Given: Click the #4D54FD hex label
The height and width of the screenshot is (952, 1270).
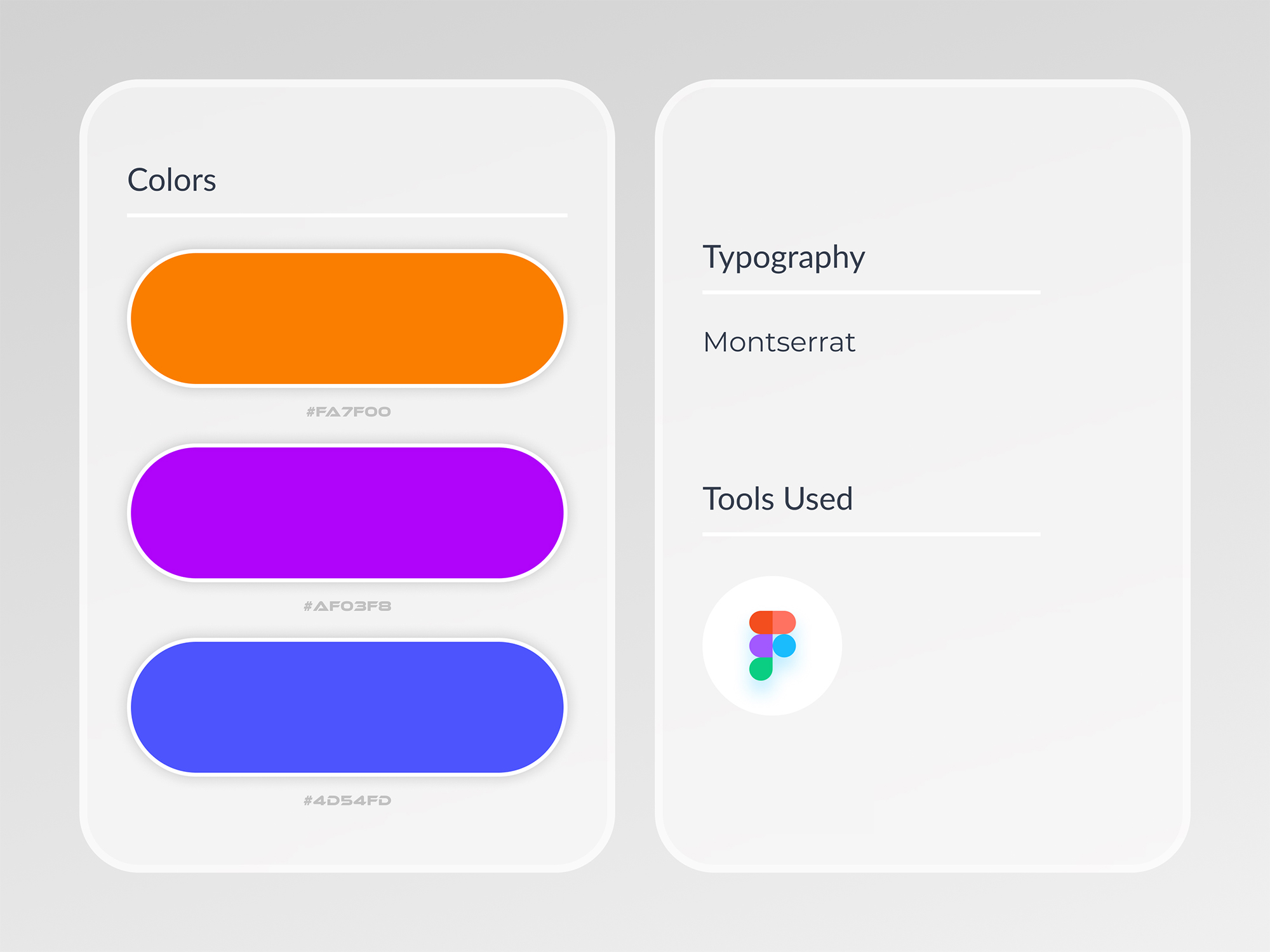Looking at the screenshot, I should (x=347, y=800).
